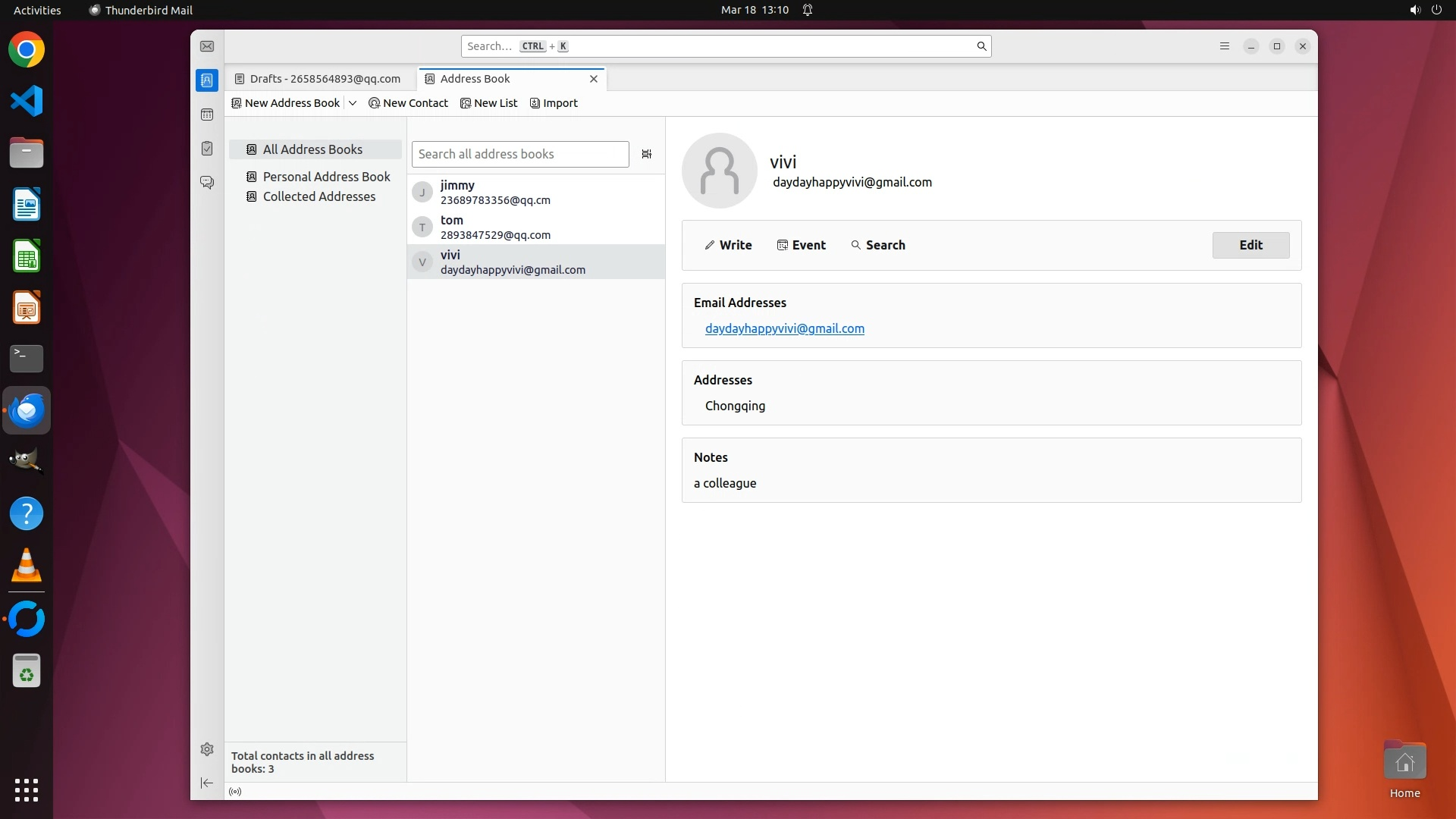Collapse the spaces toolbar arrow
Screen dimensions: 1456x819
point(207,783)
